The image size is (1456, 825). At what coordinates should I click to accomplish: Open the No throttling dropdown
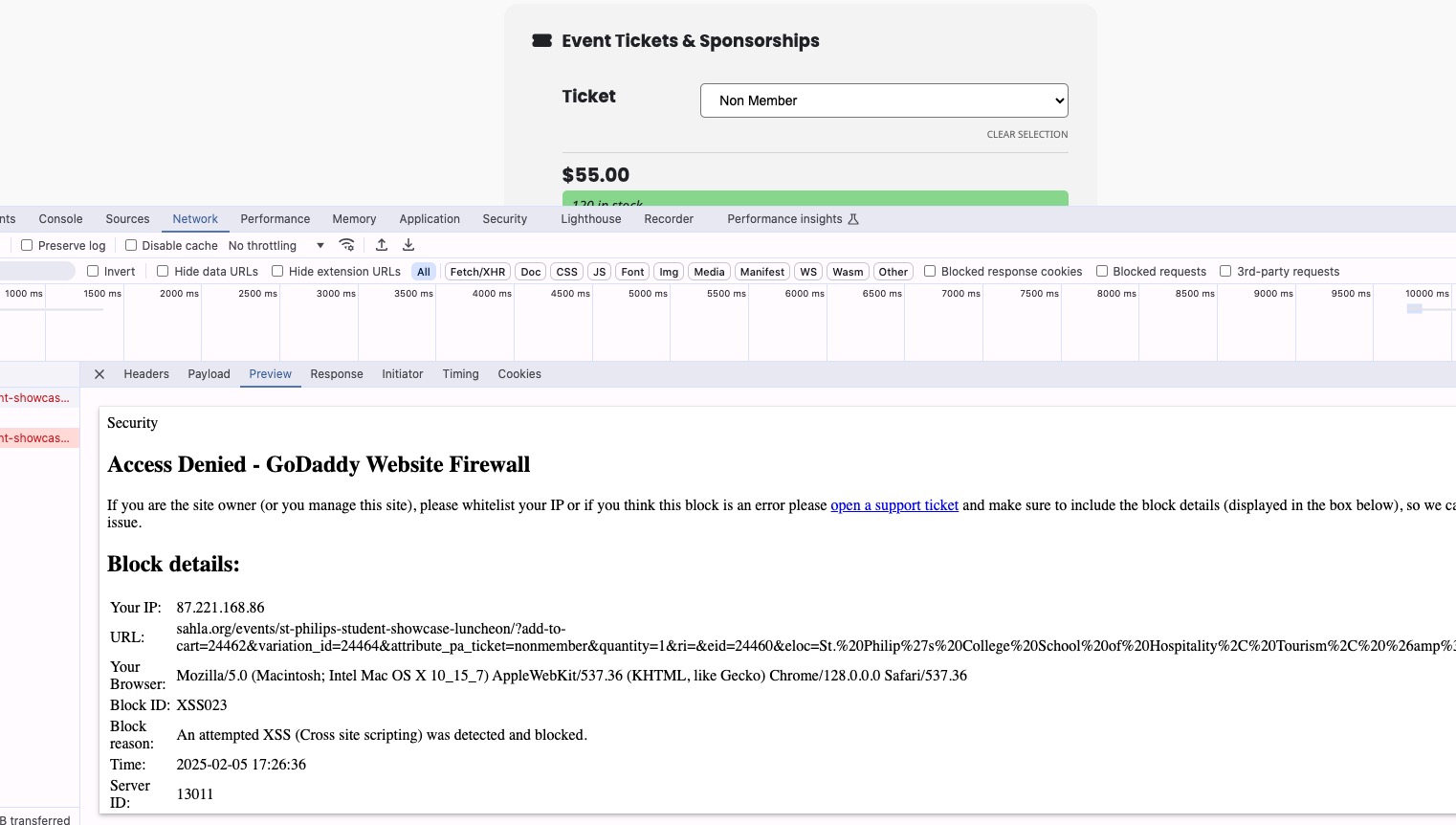point(276,246)
